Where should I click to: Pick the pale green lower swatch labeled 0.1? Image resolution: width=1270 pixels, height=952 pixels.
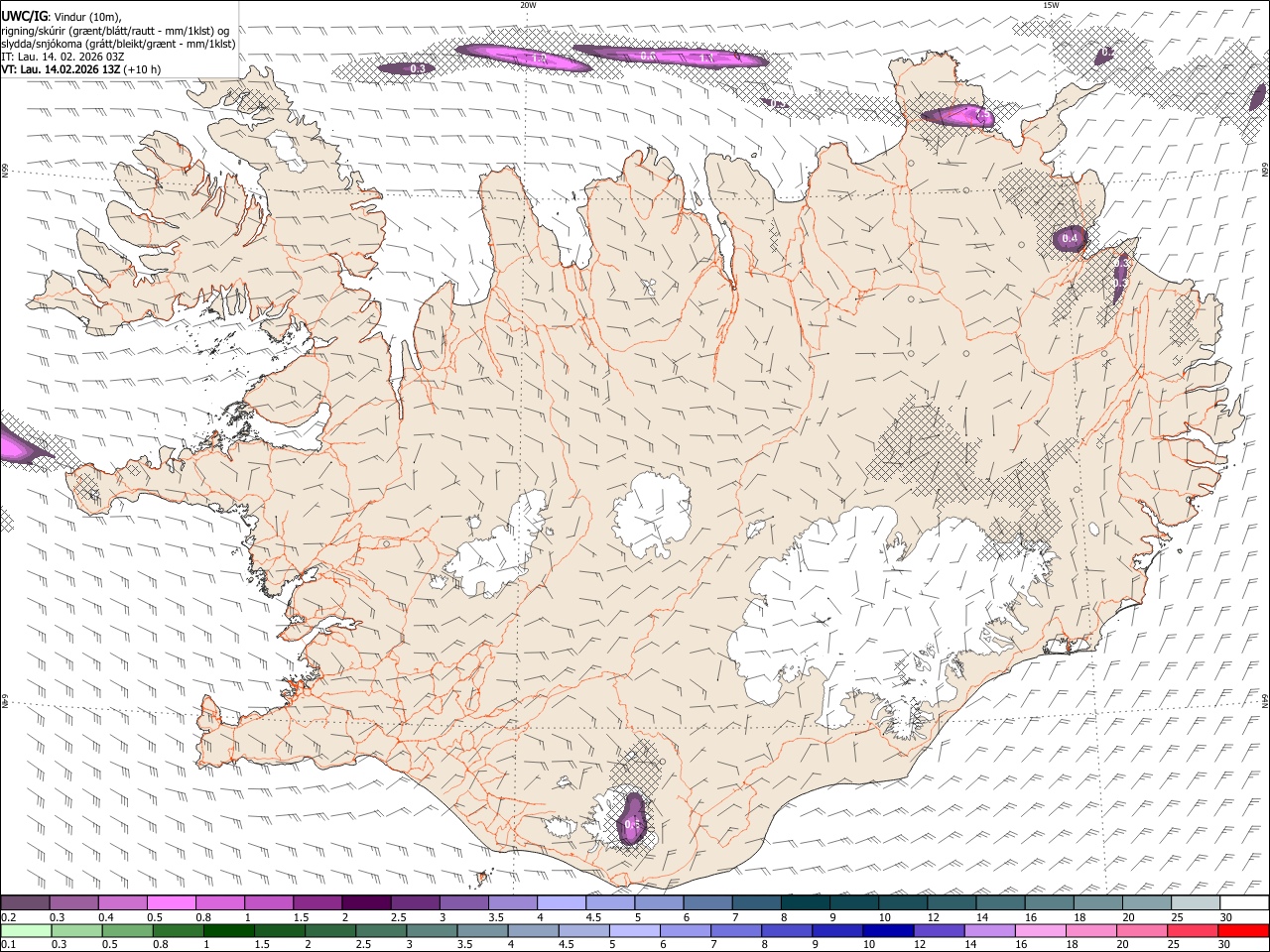(25, 931)
